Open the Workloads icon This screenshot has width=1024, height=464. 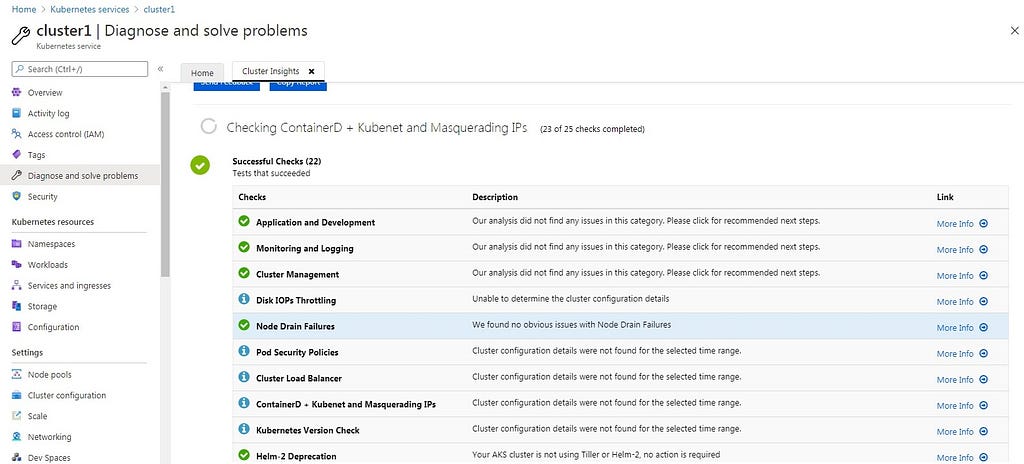(x=17, y=265)
